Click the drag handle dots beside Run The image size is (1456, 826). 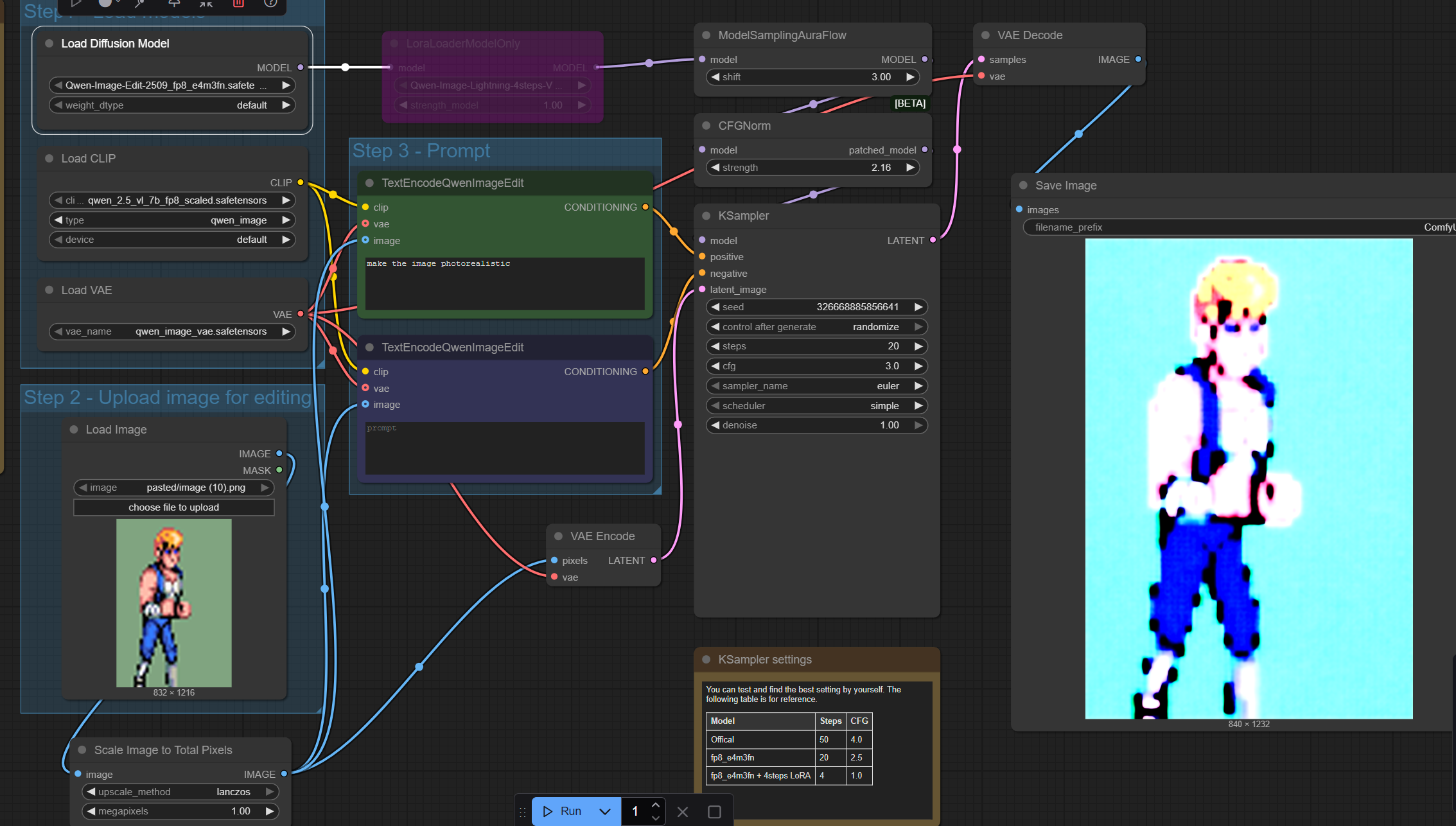pos(523,812)
